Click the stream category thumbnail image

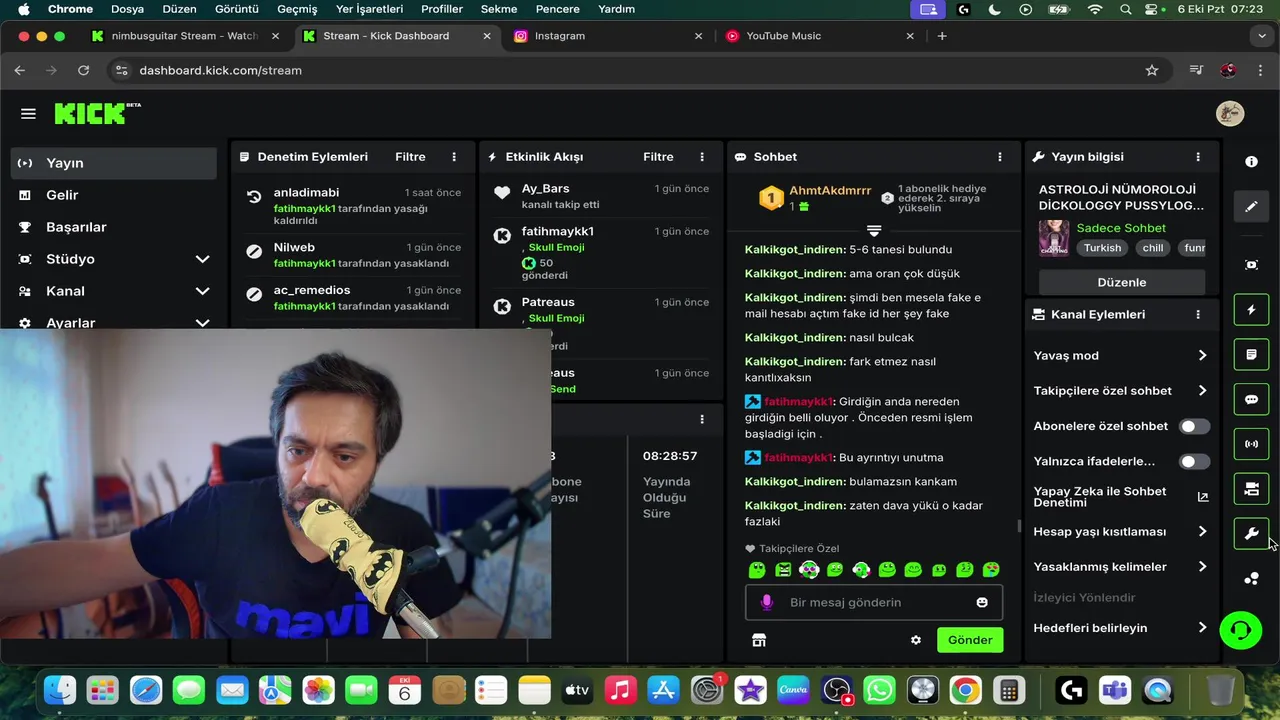(1054, 238)
